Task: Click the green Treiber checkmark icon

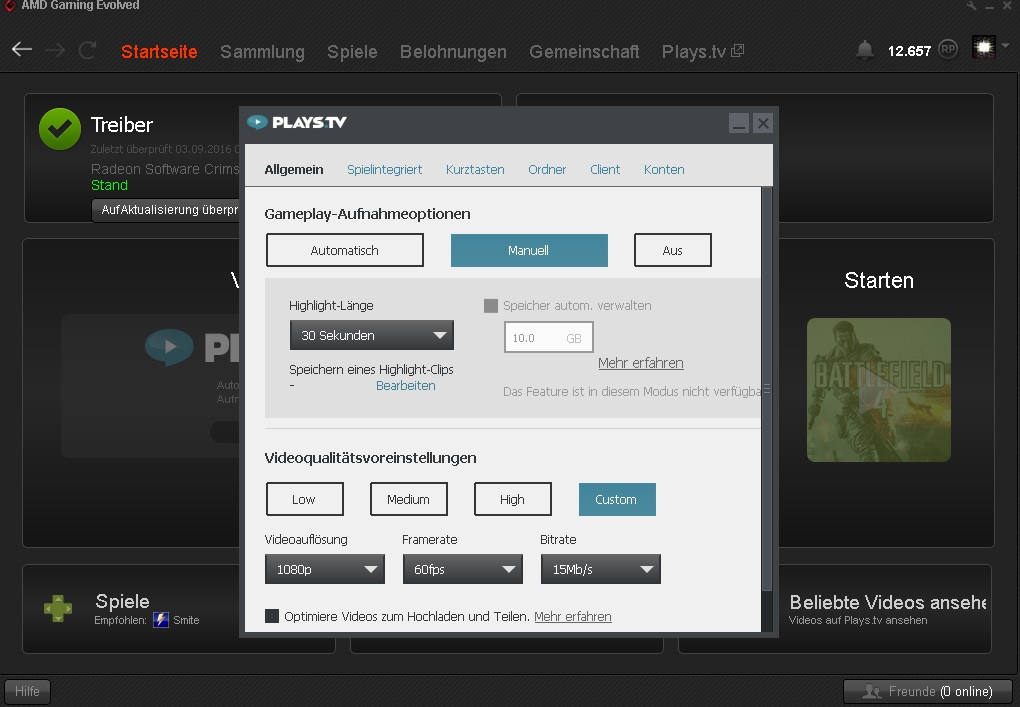Action: click(60, 129)
